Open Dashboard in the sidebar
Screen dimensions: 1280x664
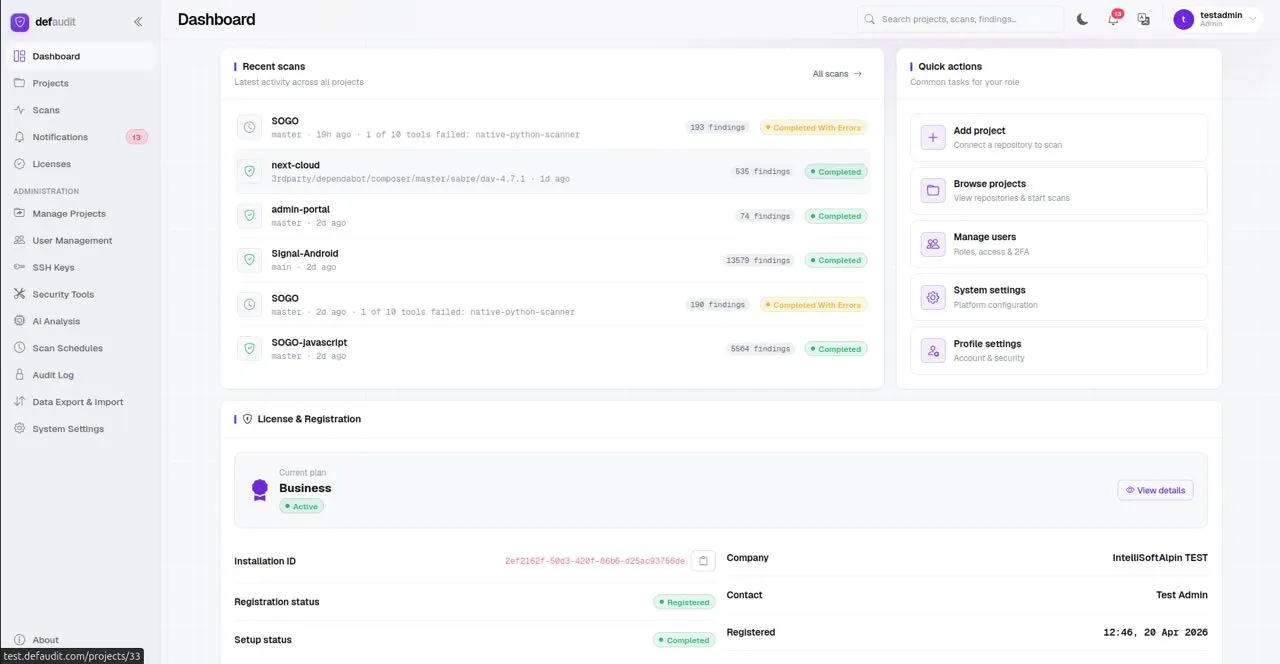pos(79,56)
